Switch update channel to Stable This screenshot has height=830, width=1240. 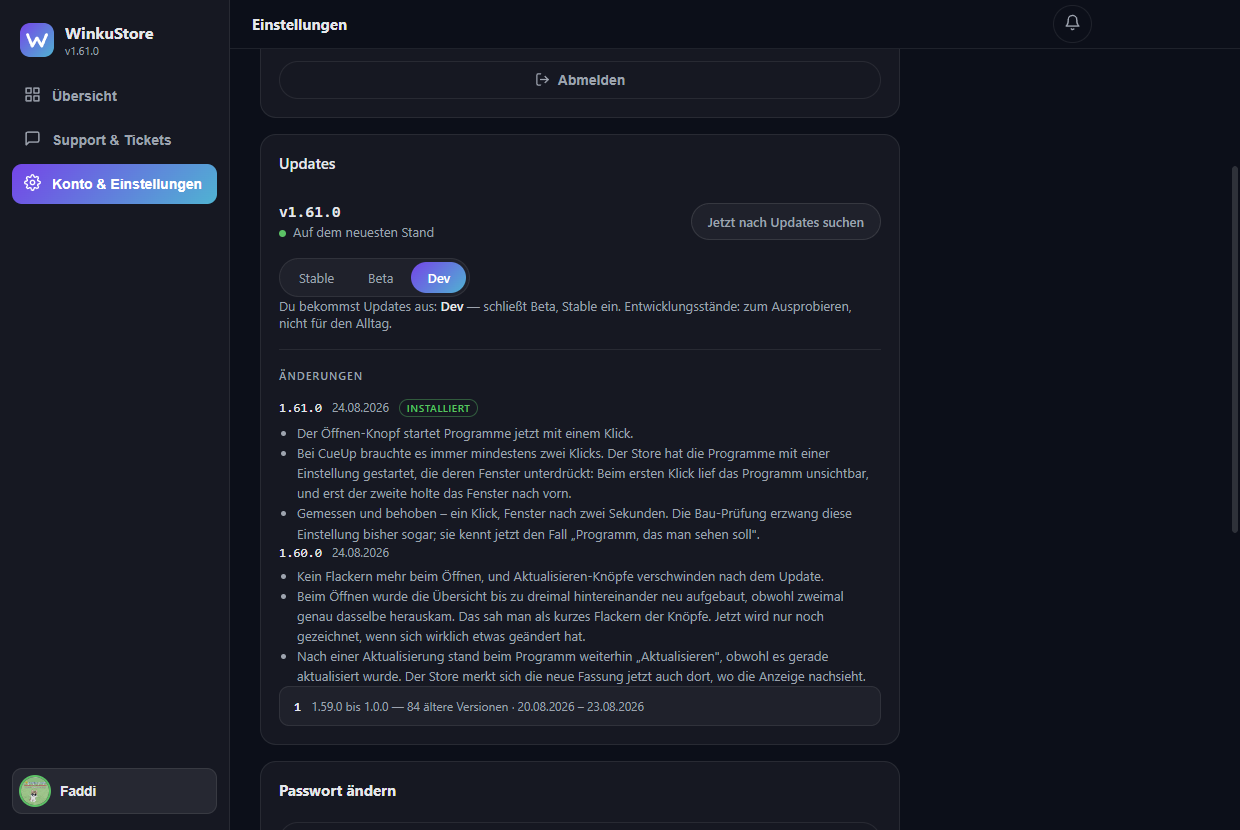pos(316,278)
